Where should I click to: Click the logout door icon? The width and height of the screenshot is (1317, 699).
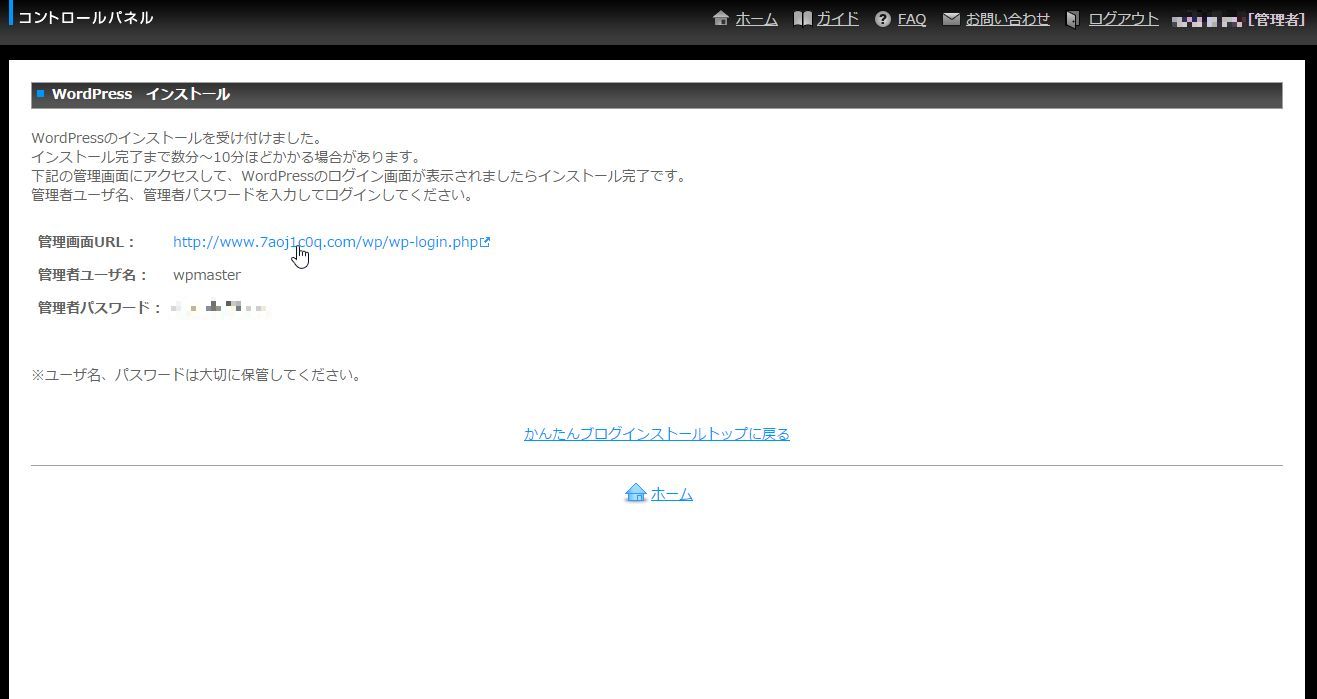point(1073,19)
